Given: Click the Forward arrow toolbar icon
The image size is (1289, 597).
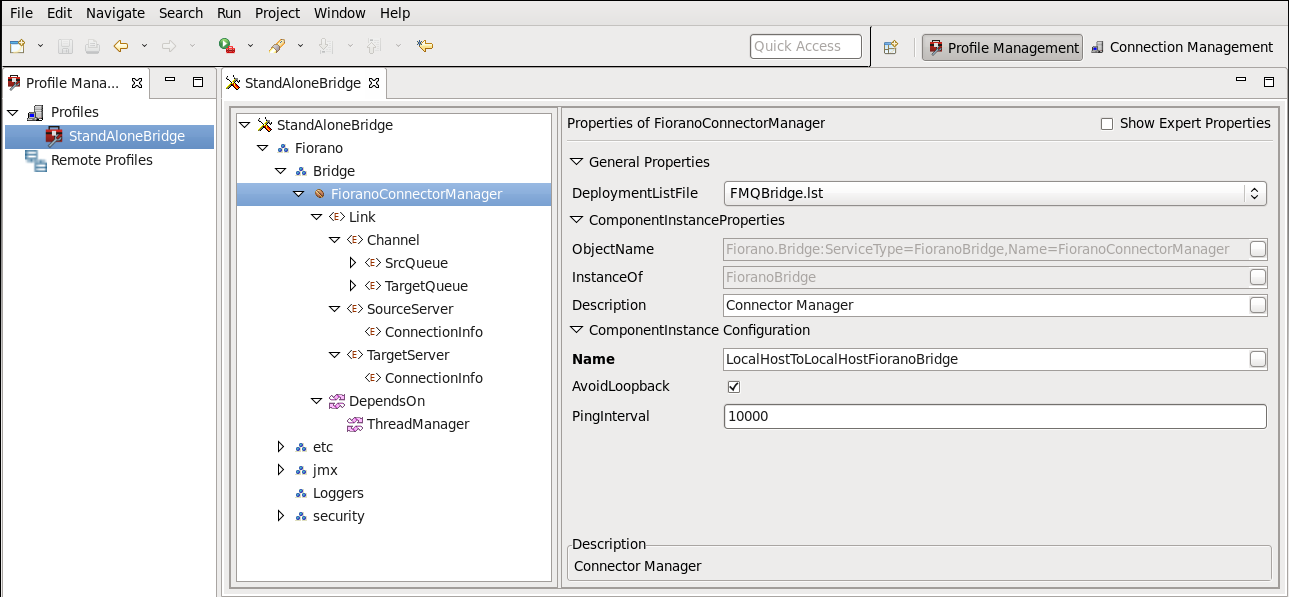Looking at the screenshot, I should (169, 46).
